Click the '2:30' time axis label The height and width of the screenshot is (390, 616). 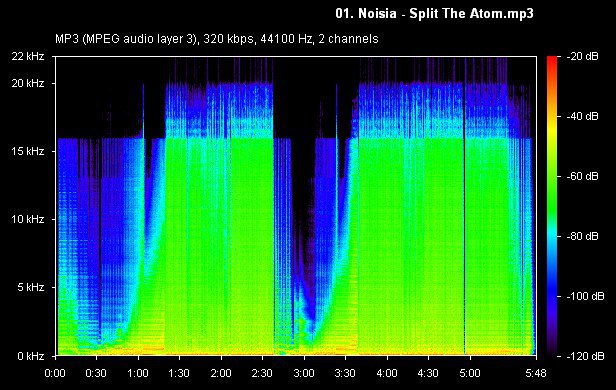262,373
